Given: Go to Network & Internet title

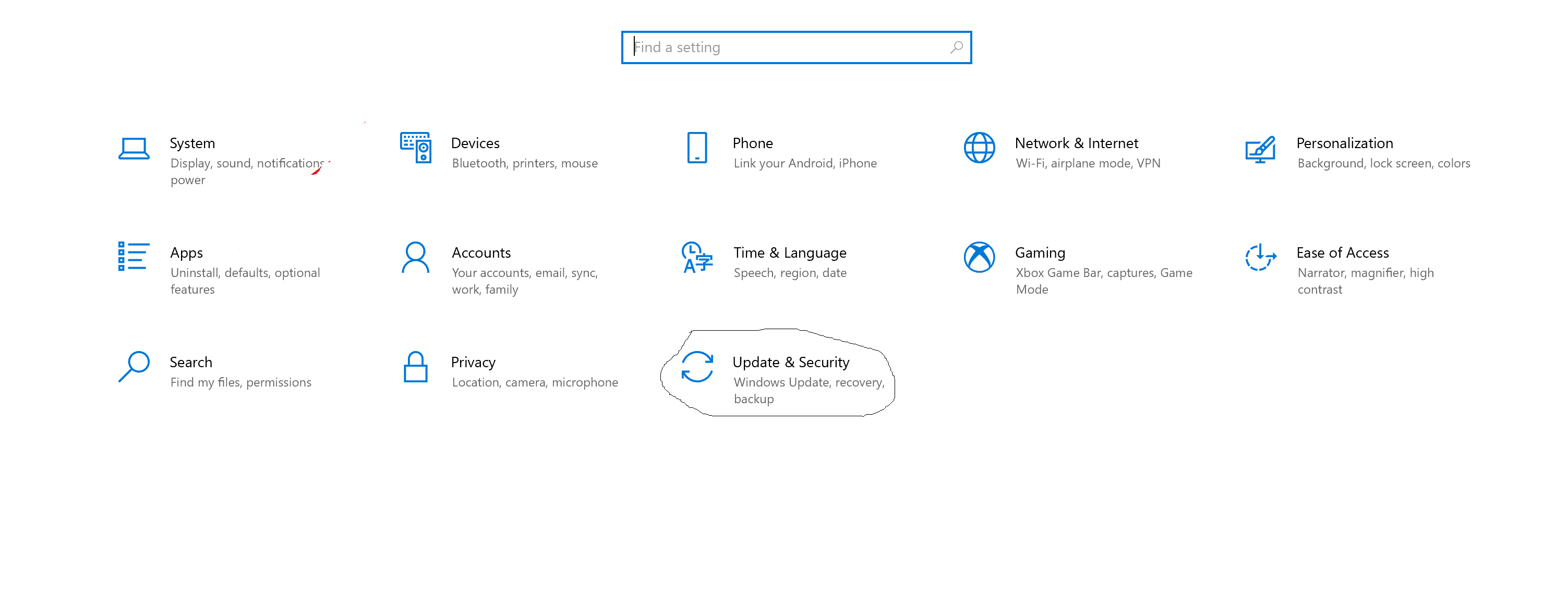Looking at the screenshot, I should pyautogui.click(x=1076, y=143).
